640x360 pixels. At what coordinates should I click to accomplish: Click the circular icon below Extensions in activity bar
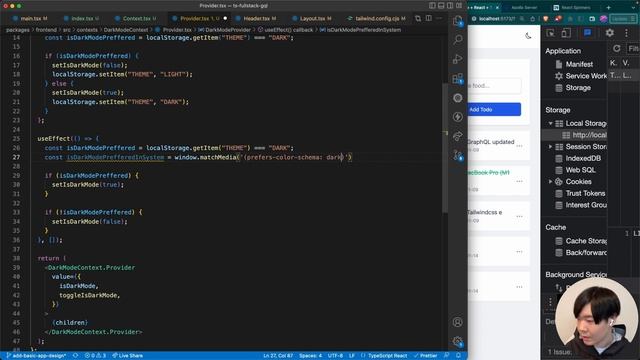(x=458, y=98)
